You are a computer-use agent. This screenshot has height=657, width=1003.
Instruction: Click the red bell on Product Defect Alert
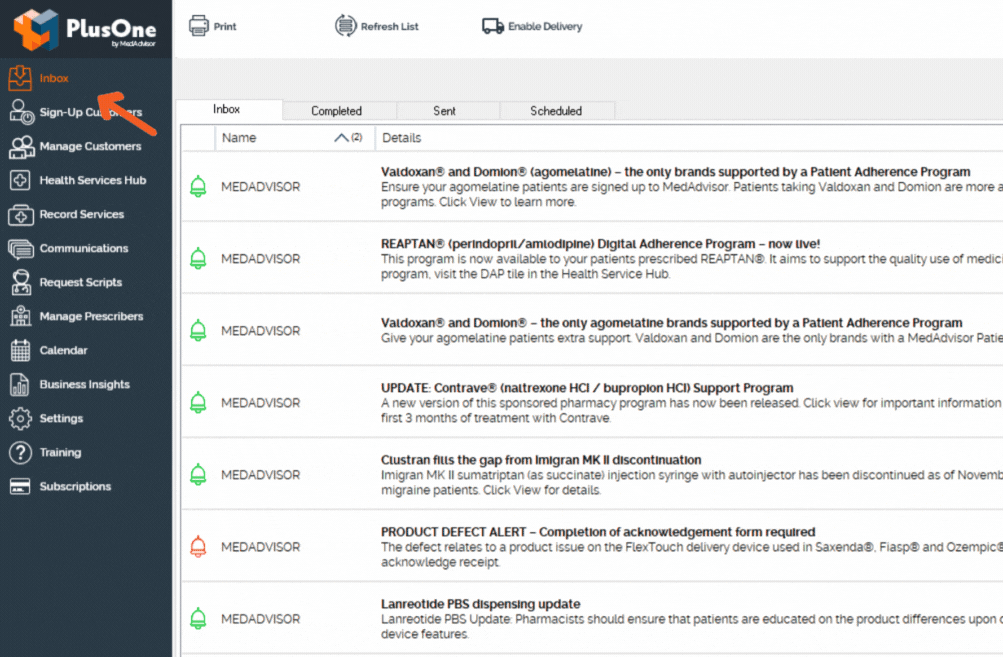pos(198,547)
